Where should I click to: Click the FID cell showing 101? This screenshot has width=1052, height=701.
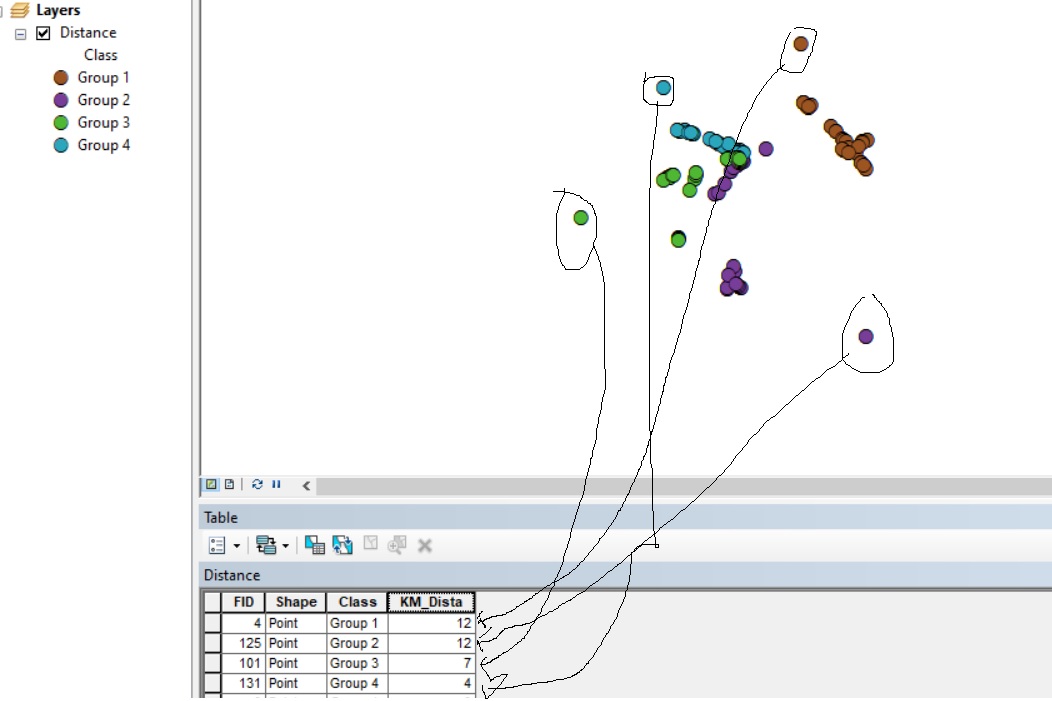[244, 663]
